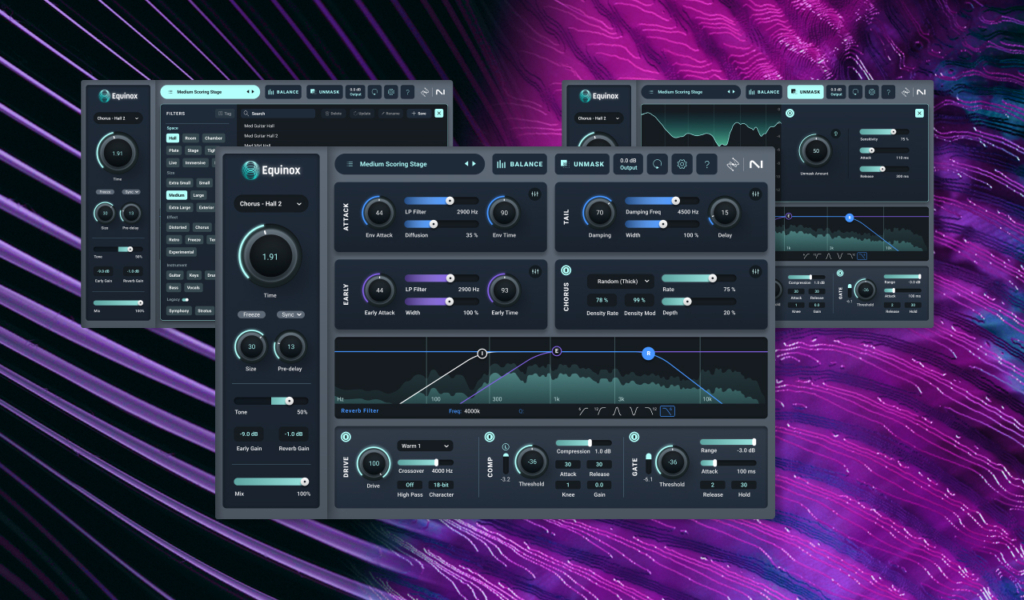1024x600 pixels.
Task: Open the help question mark icon
Action: 707,164
